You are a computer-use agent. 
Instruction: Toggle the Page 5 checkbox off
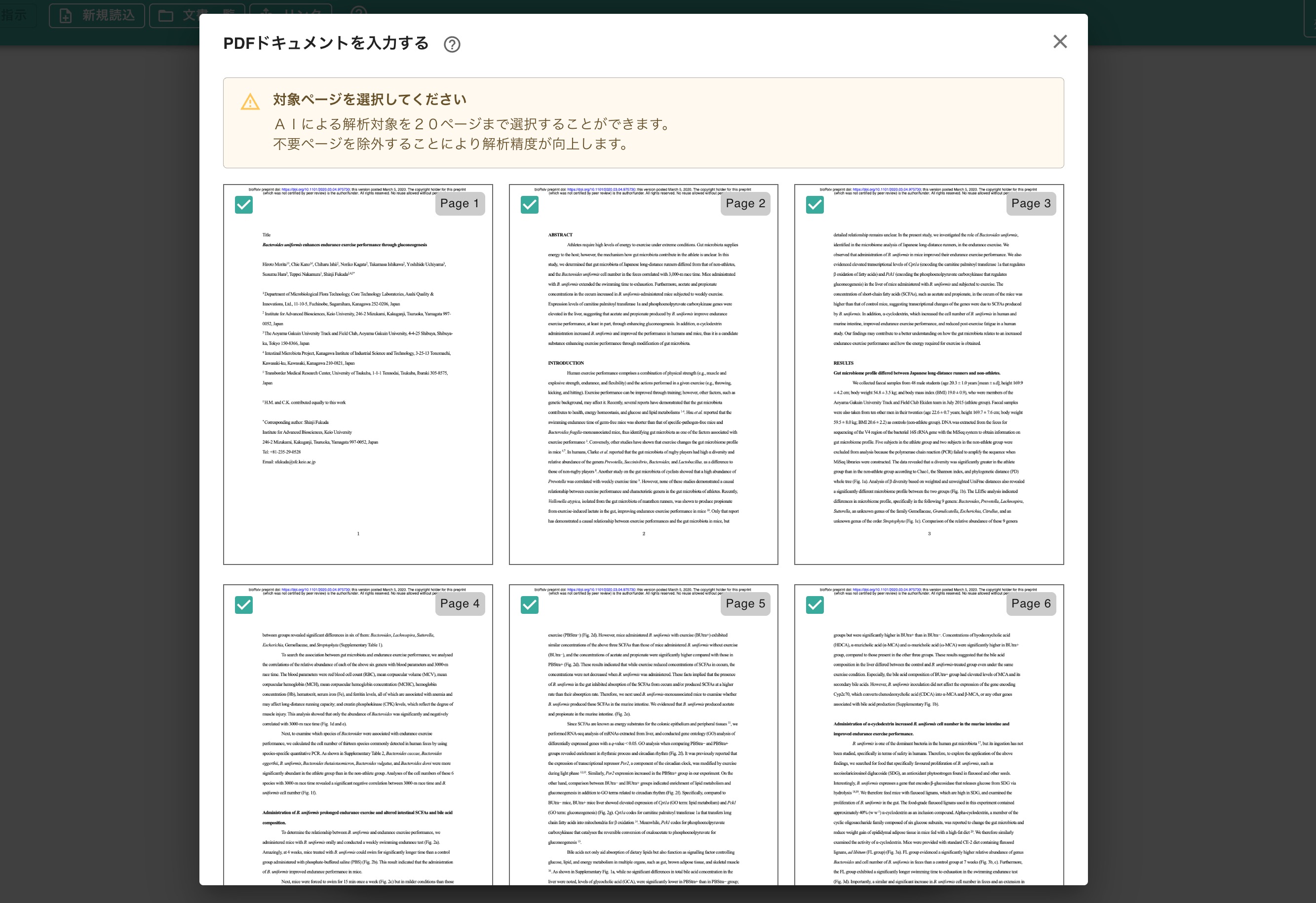(x=530, y=604)
